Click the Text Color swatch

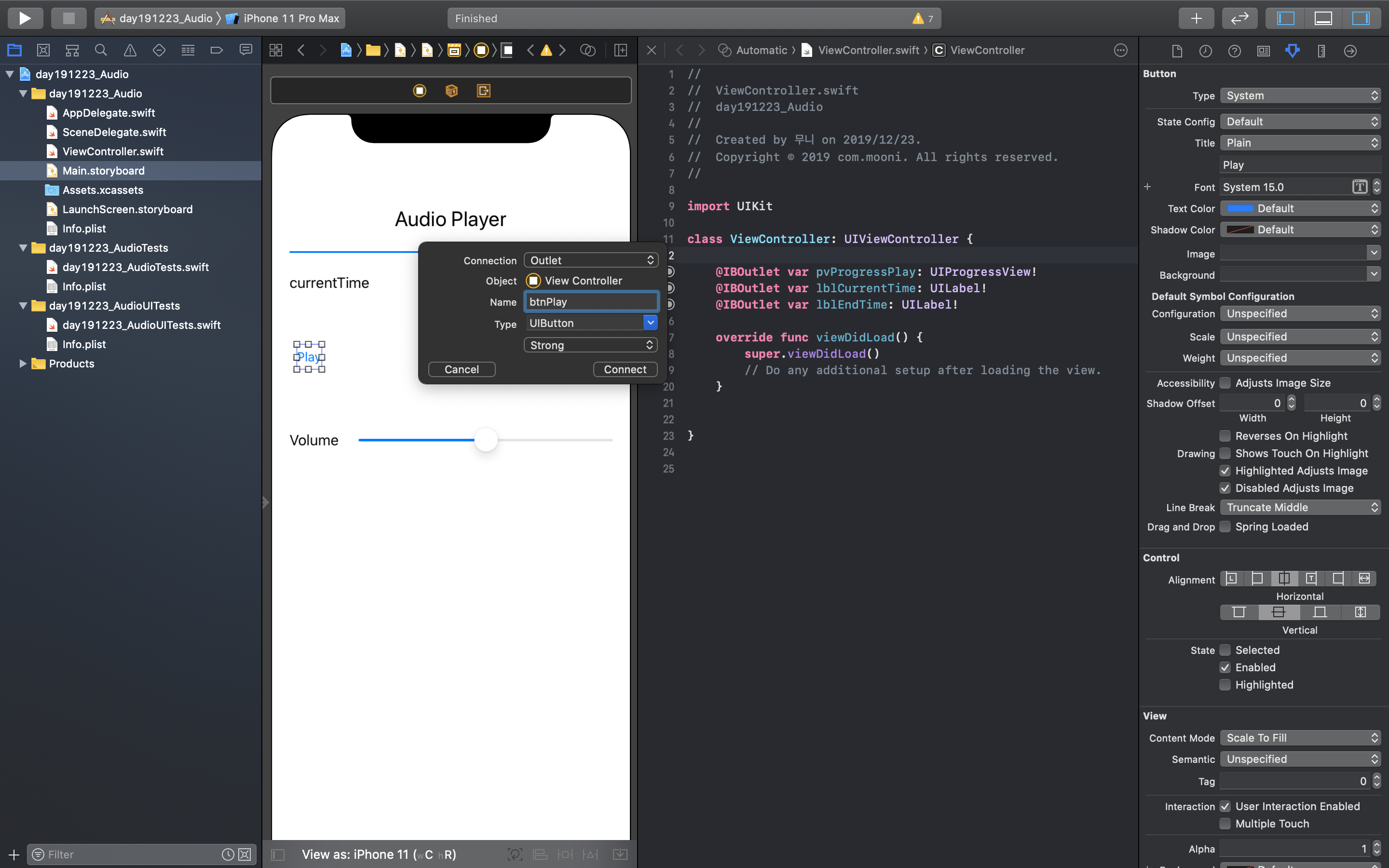click(x=1240, y=208)
